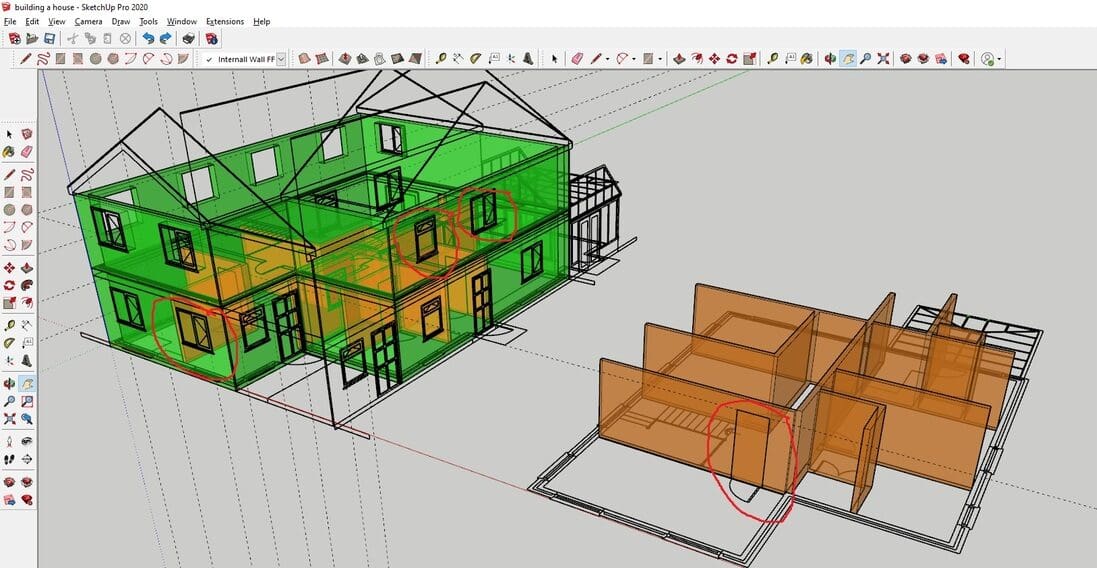Select the Sandbox From Contours tool
1097x568 pixels.
[304, 59]
